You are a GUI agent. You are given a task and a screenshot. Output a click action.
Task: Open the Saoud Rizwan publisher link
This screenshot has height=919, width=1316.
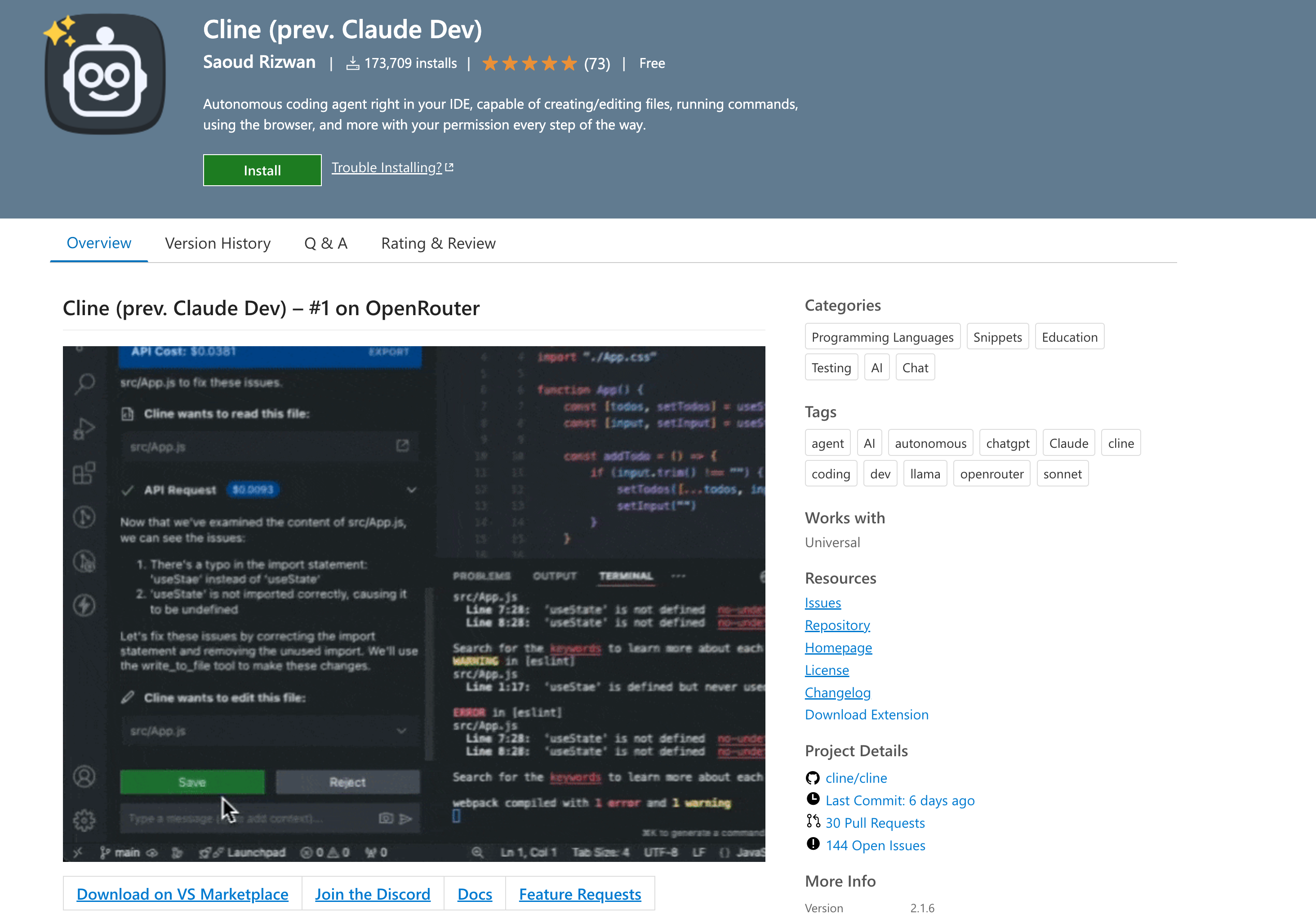tap(259, 62)
